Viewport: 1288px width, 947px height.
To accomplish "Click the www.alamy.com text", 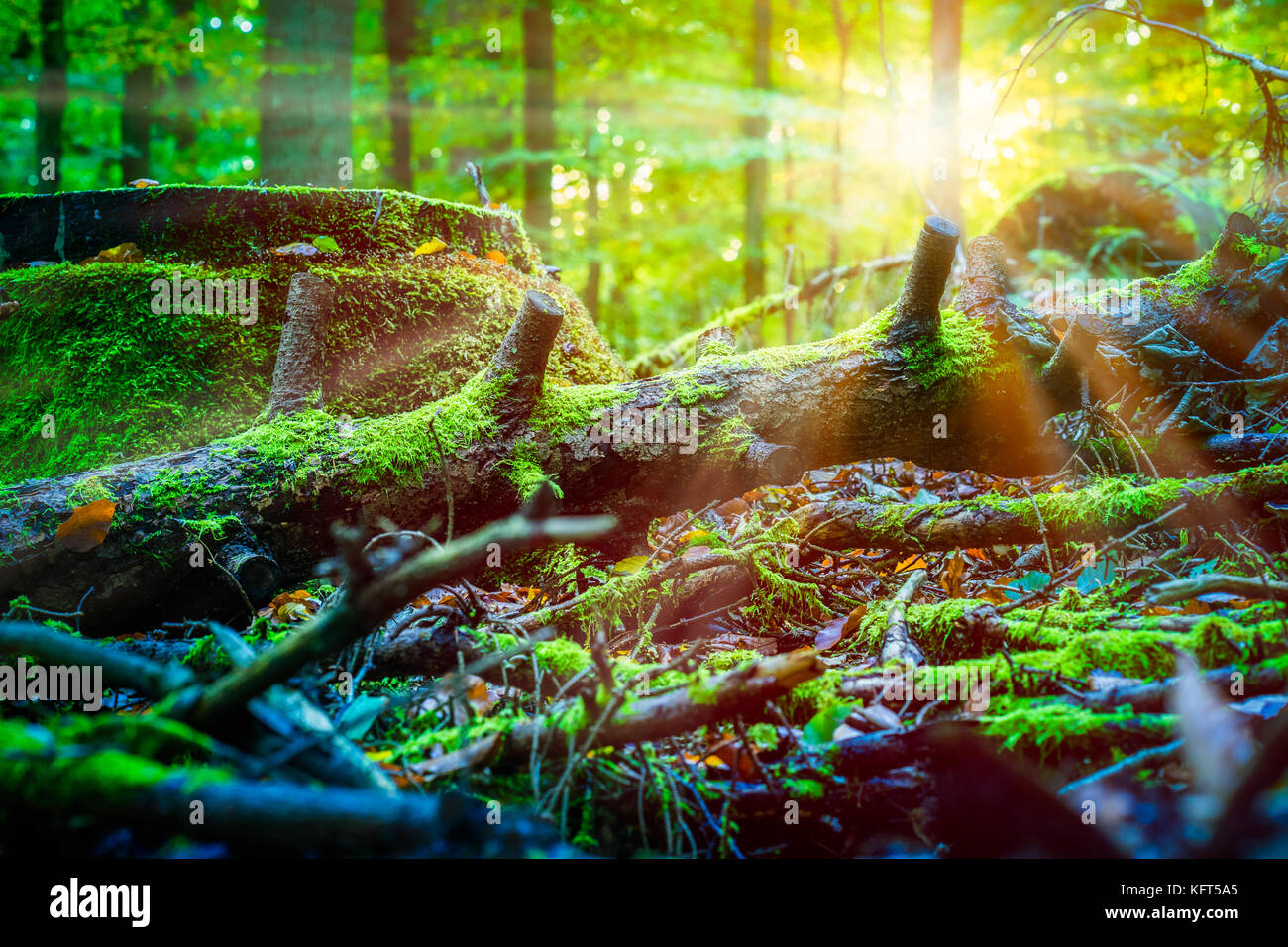I will [1171, 914].
